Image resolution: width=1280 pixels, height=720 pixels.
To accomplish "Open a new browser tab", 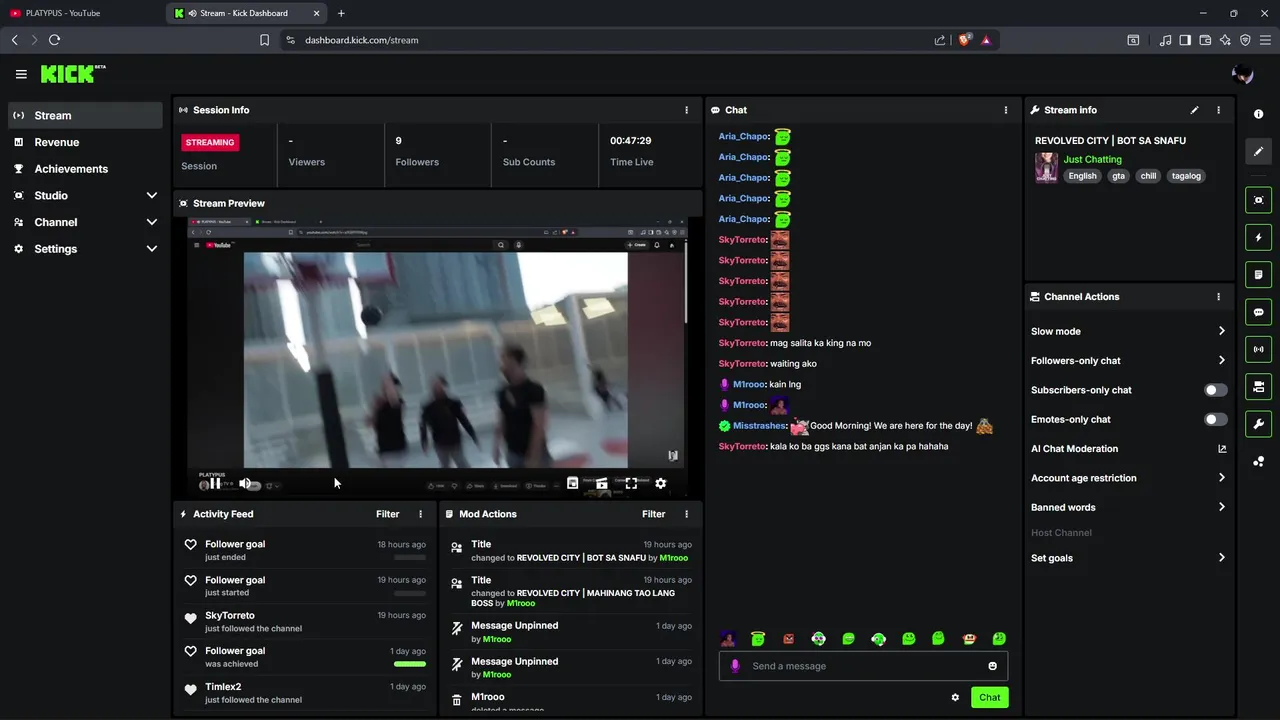I will pyautogui.click(x=341, y=13).
